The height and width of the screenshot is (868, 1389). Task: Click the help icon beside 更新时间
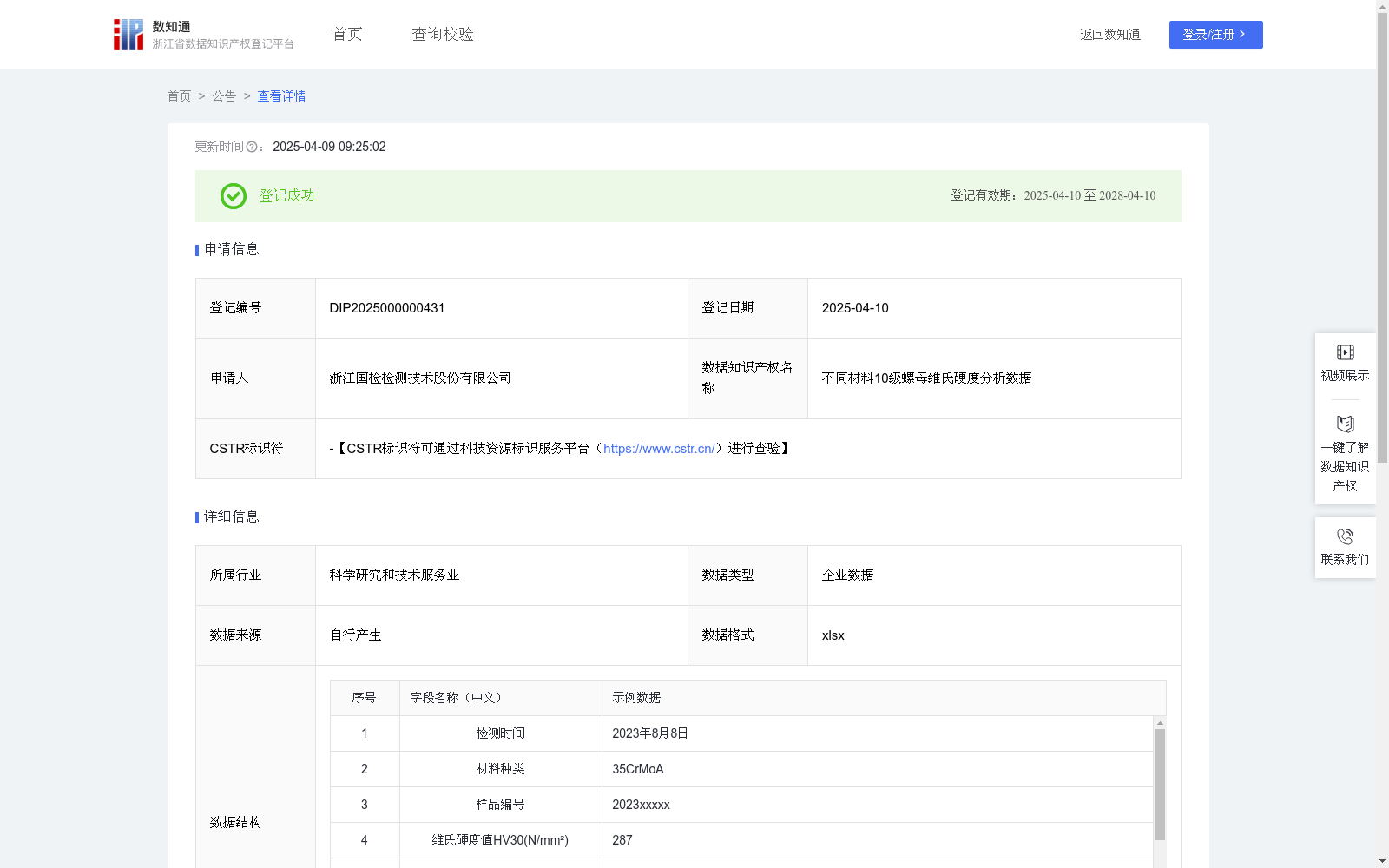point(252,148)
